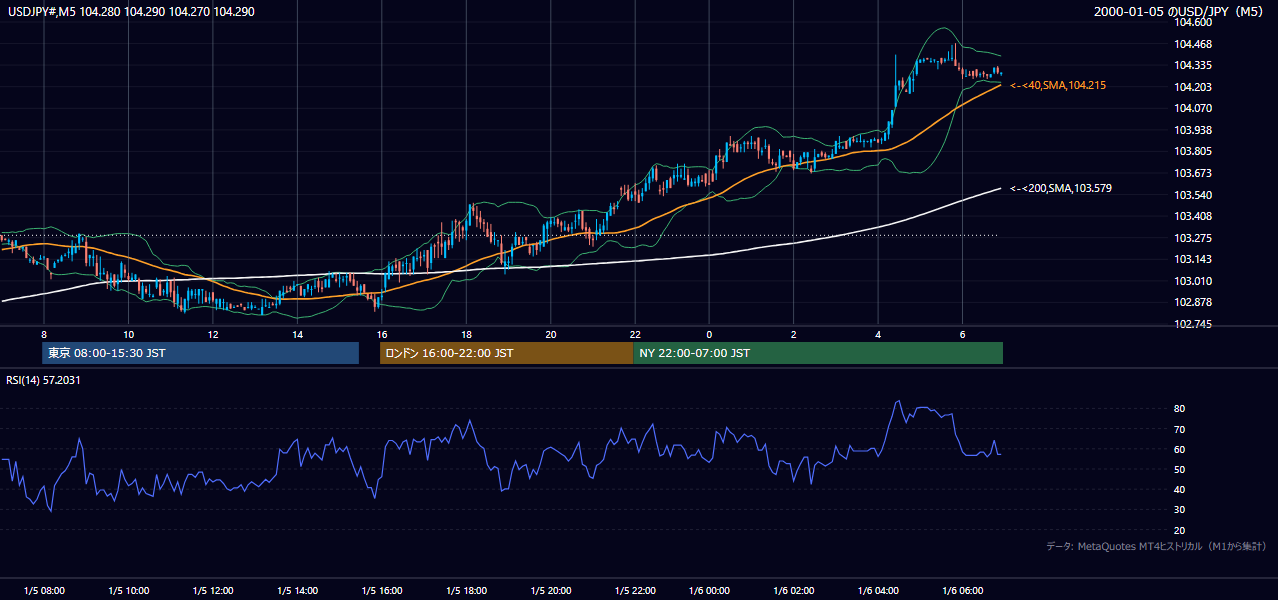Image resolution: width=1278 pixels, height=600 pixels.
Task: Click price level 104.203 on price axis
Action: click(1195, 87)
